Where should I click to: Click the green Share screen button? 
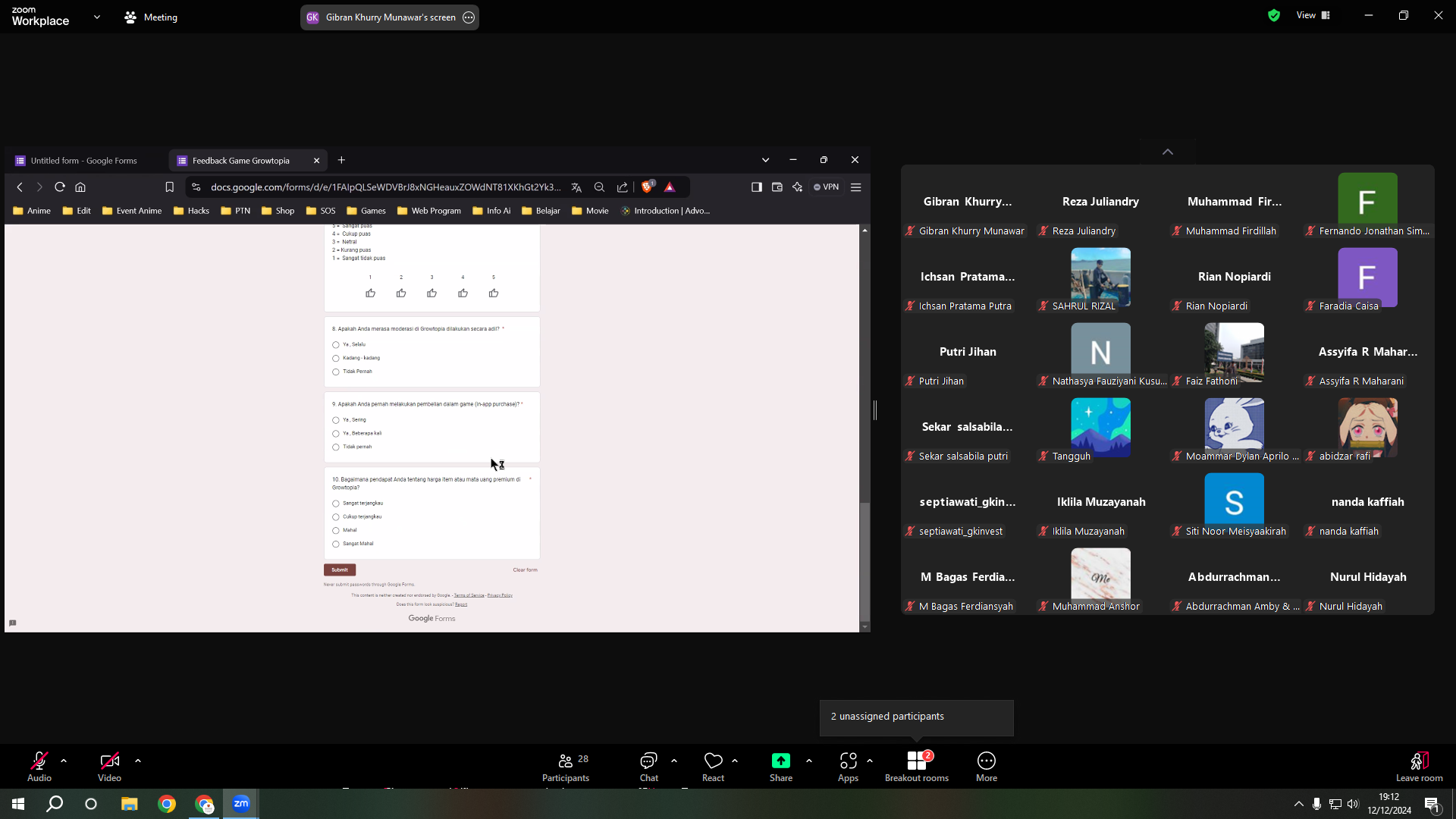781,767
